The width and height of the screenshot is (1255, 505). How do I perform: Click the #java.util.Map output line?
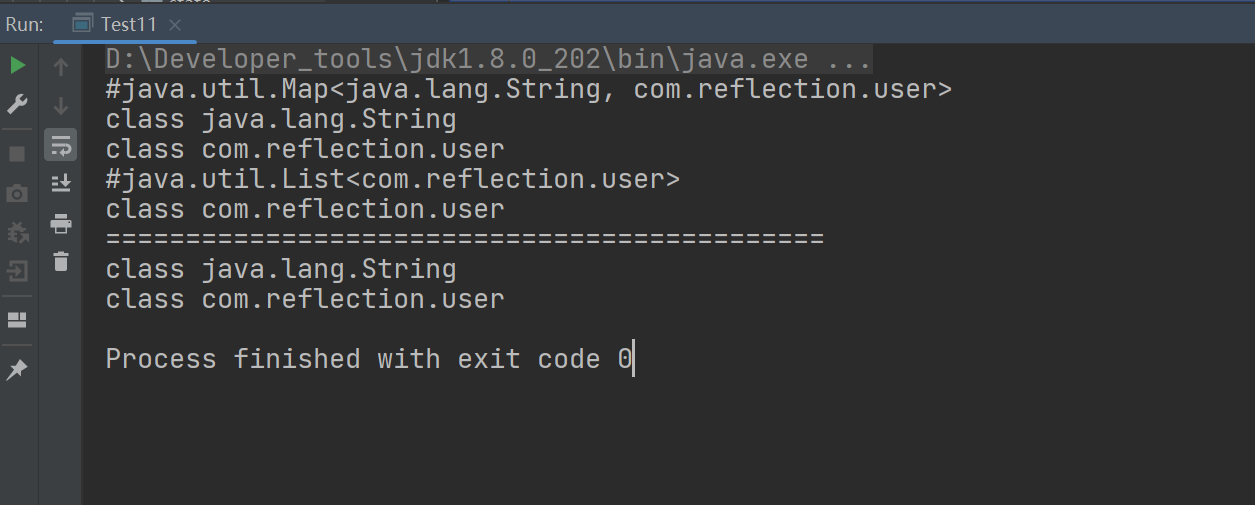(x=528, y=89)
